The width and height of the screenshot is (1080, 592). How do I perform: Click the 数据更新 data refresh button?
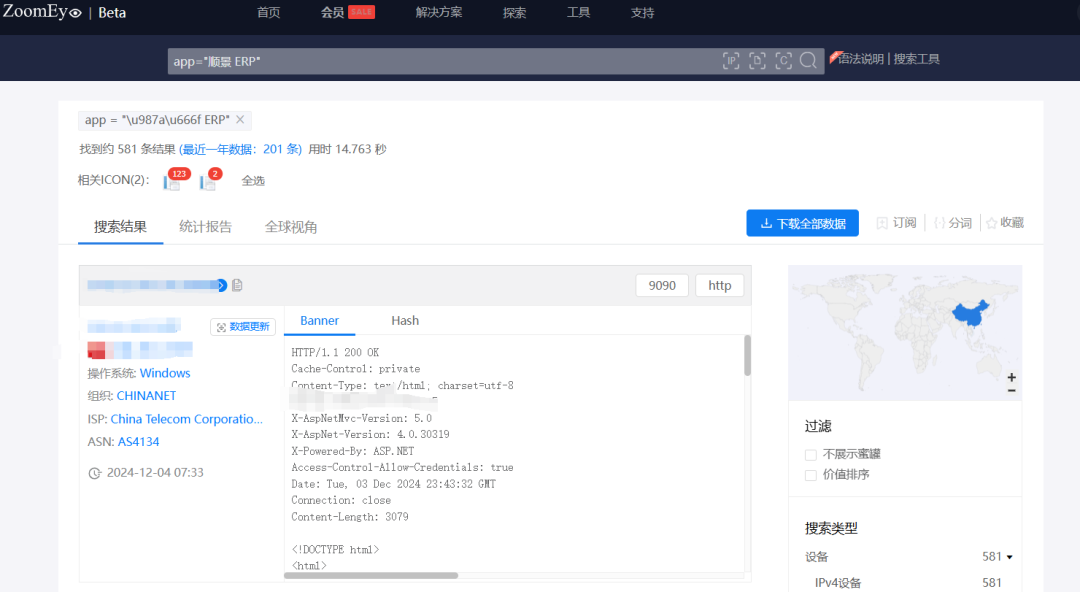(243, 327)
